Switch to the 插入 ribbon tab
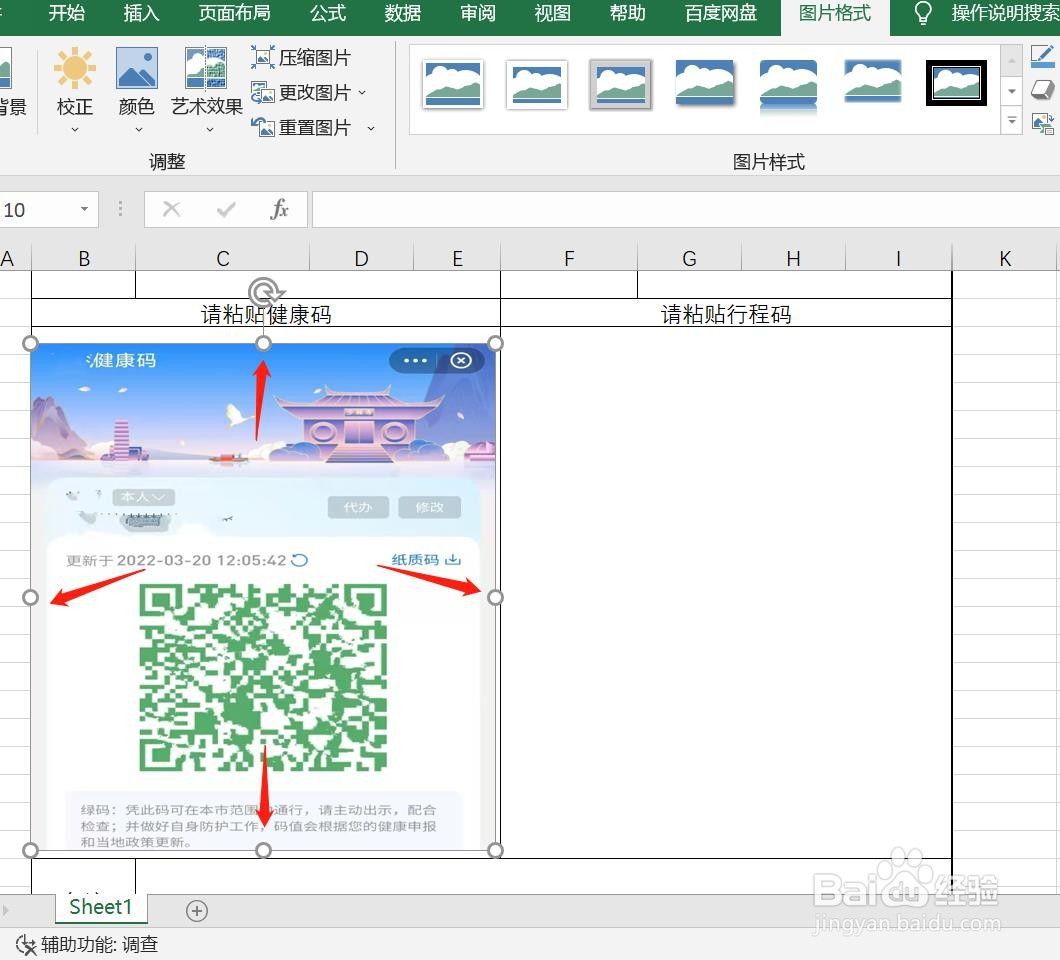Image resolution: width=1060 pixels, height=960 pixels. [141, 13]
